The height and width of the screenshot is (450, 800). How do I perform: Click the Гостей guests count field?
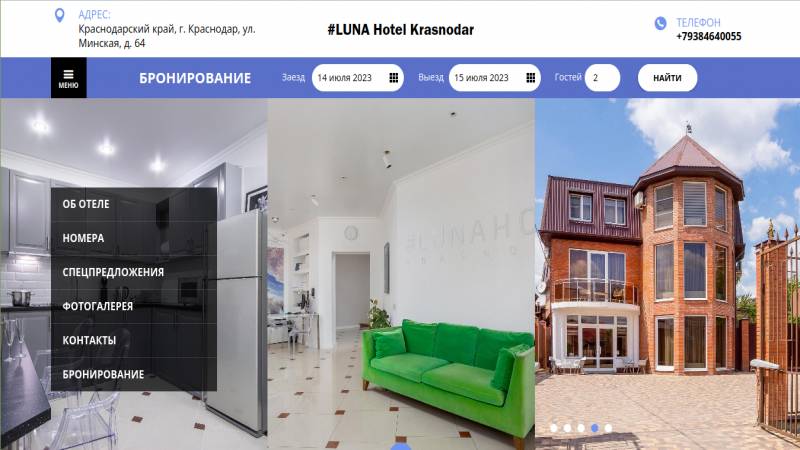[603, 78]
